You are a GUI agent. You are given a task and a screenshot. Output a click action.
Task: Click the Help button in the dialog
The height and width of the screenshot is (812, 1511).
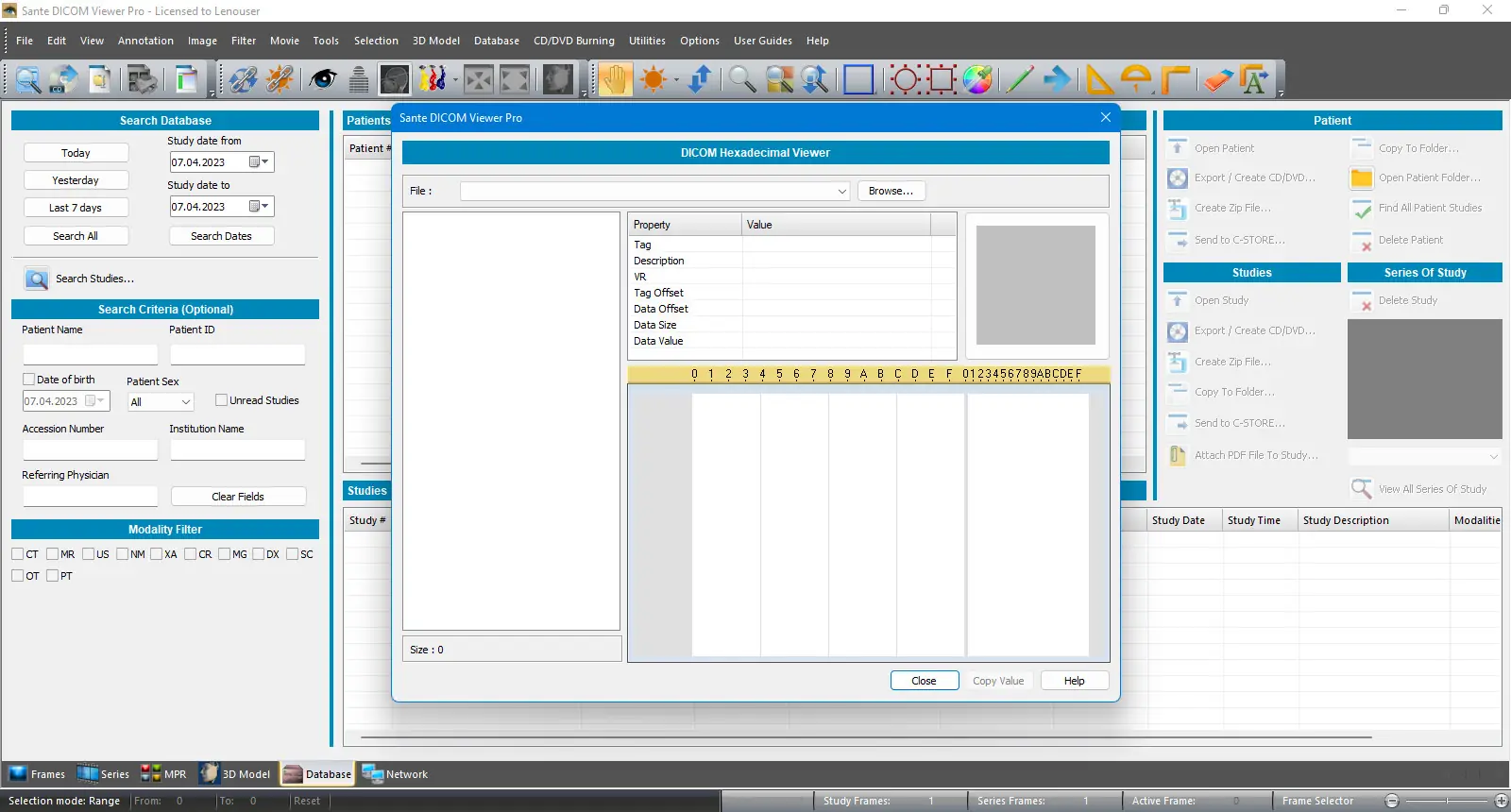tap(1075, 681)
